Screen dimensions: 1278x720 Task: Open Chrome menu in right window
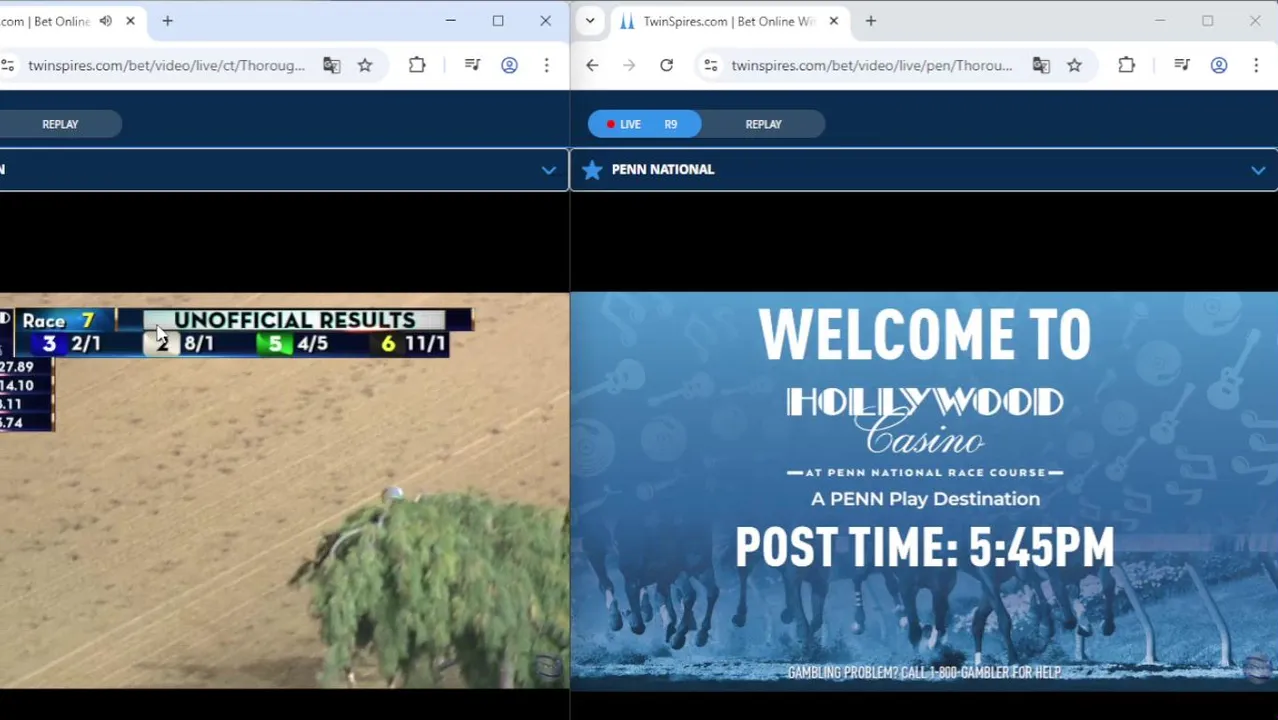point(1256,65)
